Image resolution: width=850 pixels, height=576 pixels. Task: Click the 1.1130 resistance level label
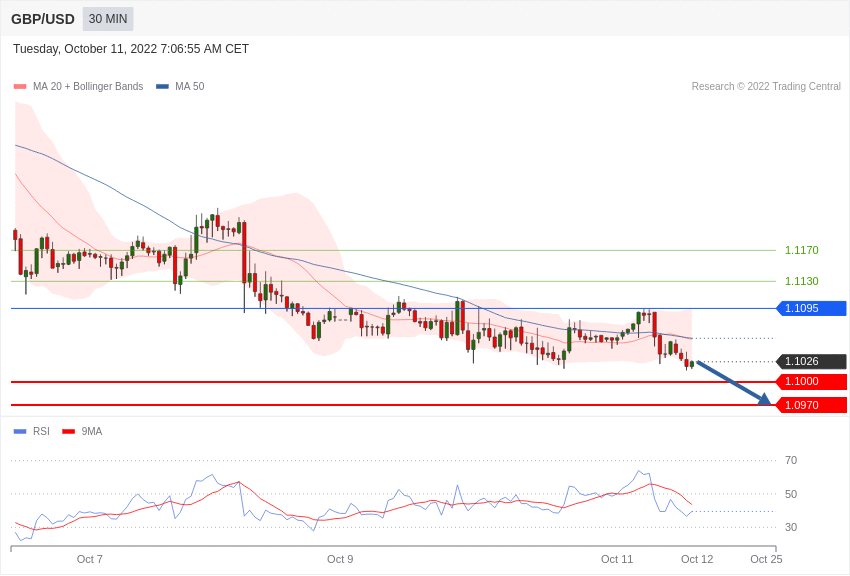tap(801, 281)
